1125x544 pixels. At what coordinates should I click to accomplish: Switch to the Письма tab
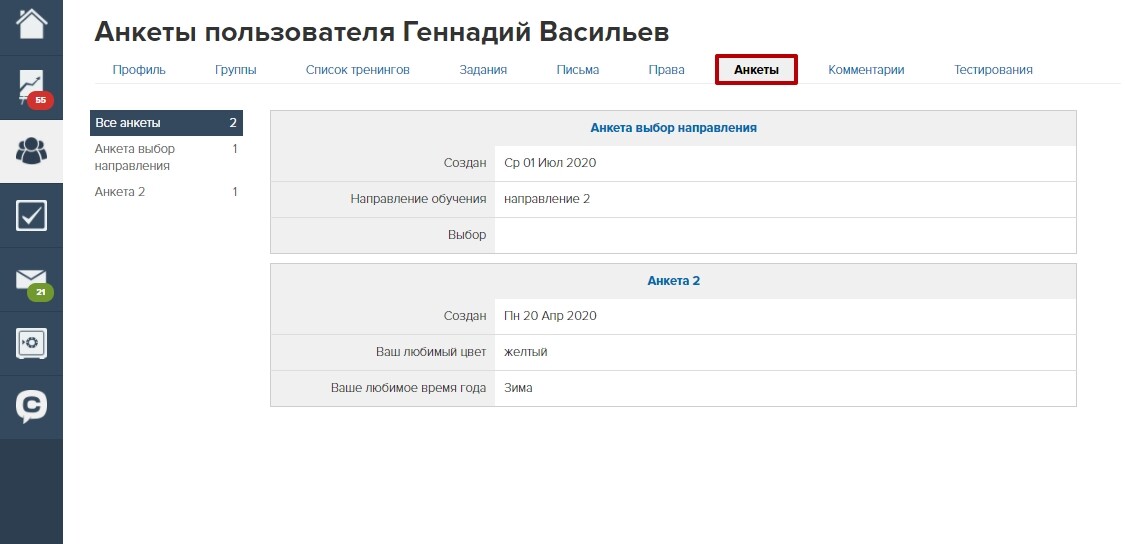point(578,70)
